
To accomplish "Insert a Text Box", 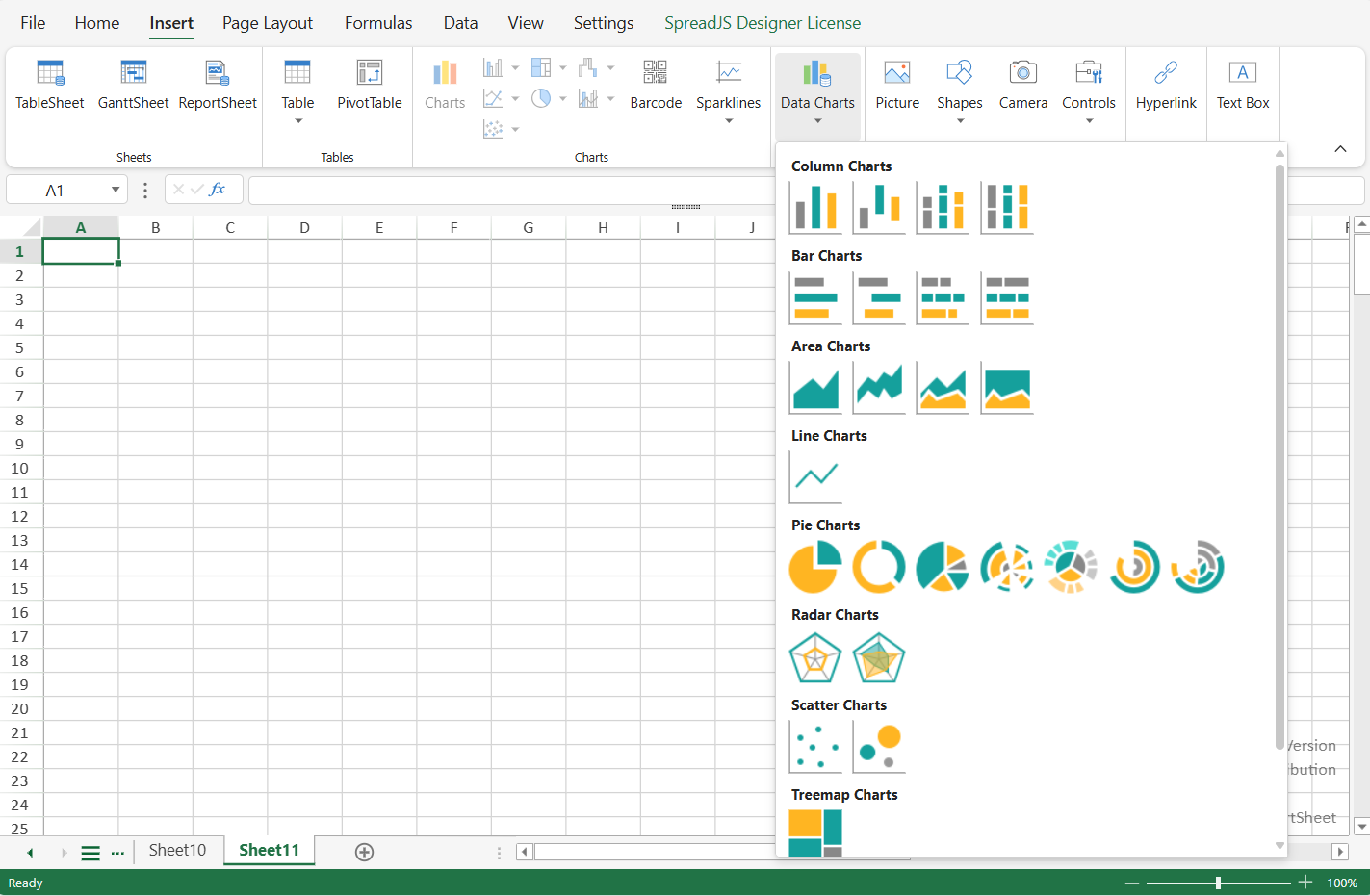I will point(1243,85).
